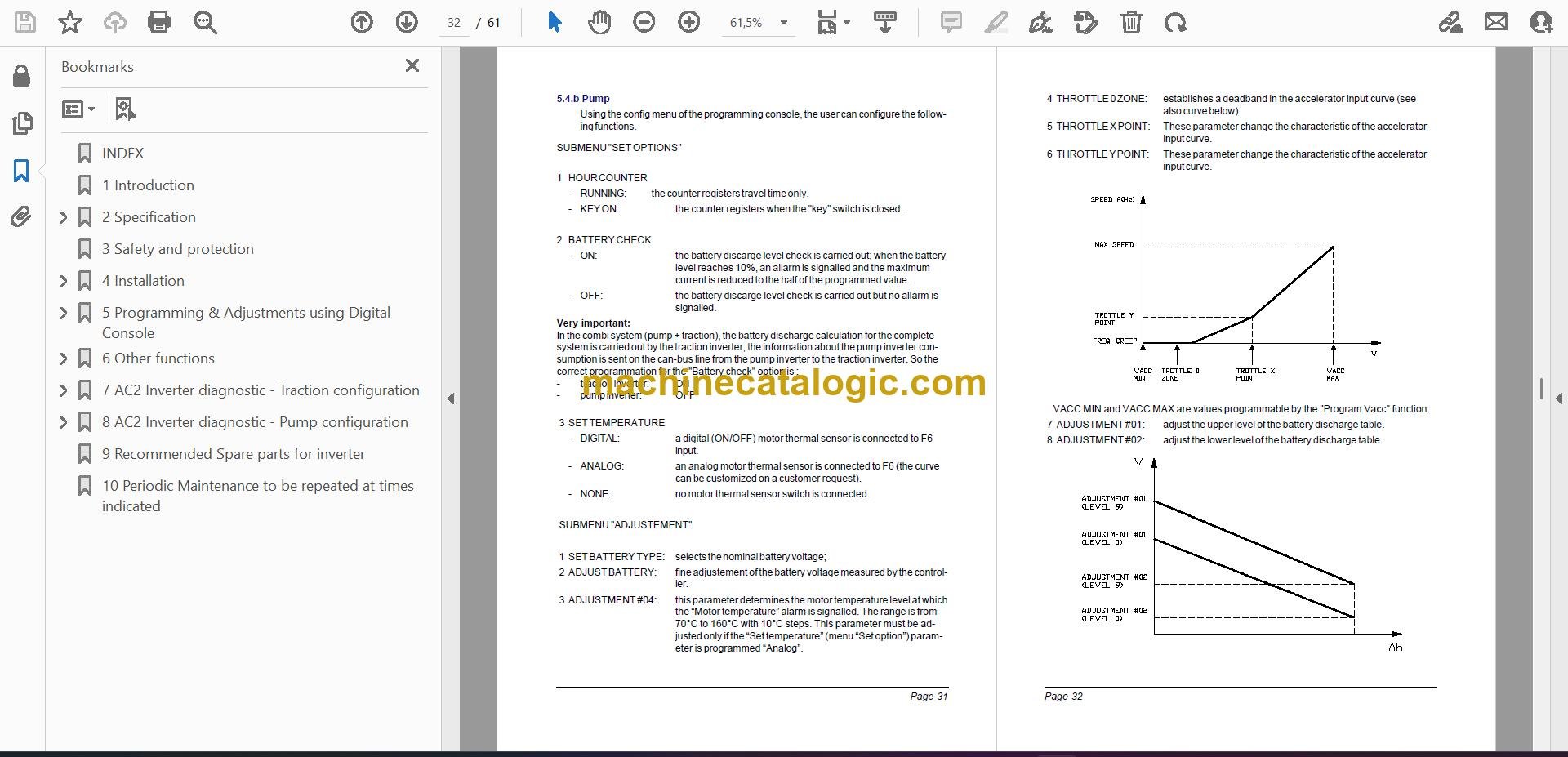Image resolution: width=1568 pixels, height=757 pixels.
Task: Click the 'Page 32' footer text
Action: pos(1063,697)
